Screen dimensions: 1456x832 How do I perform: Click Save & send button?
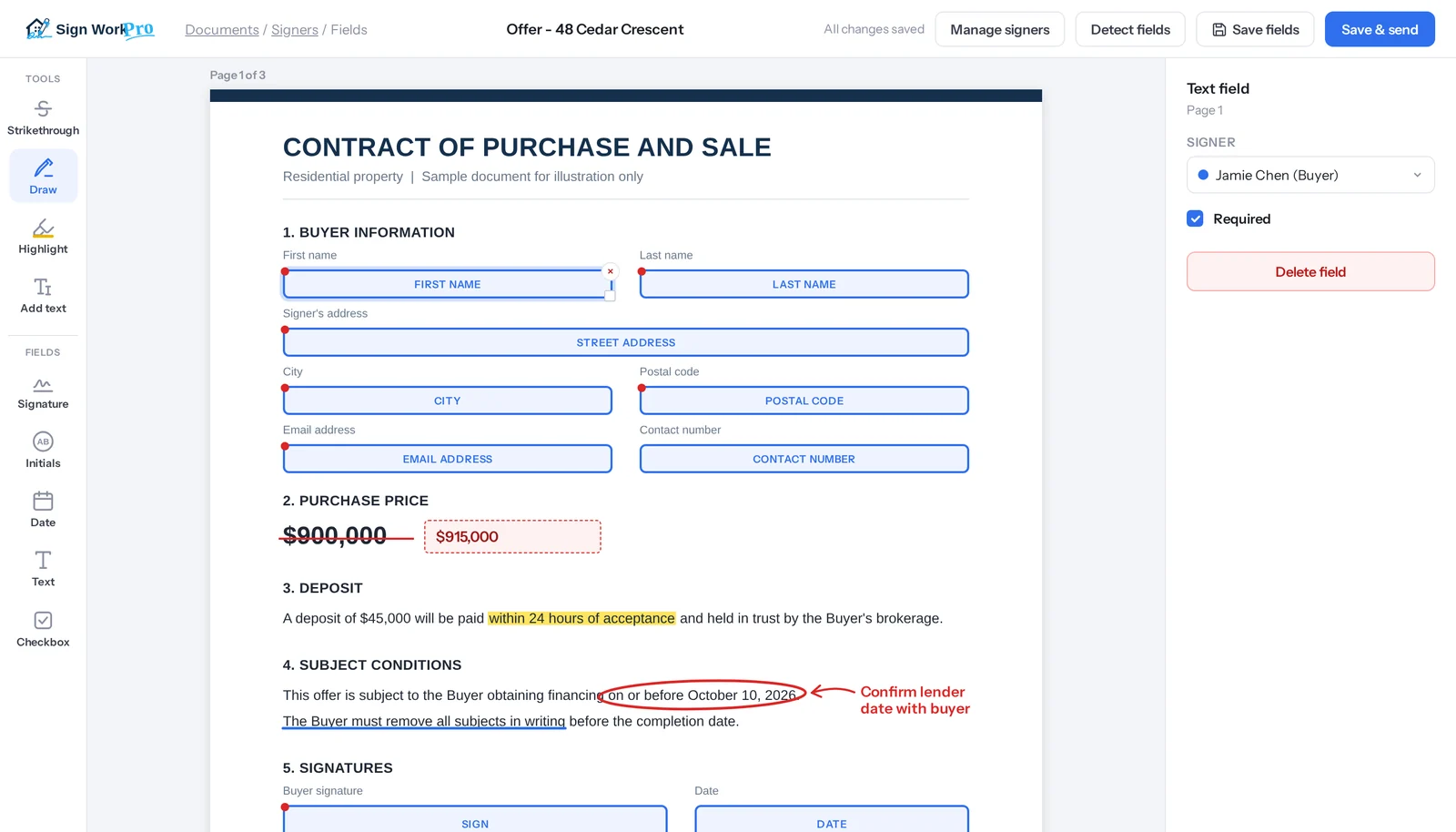point(1380,29)
